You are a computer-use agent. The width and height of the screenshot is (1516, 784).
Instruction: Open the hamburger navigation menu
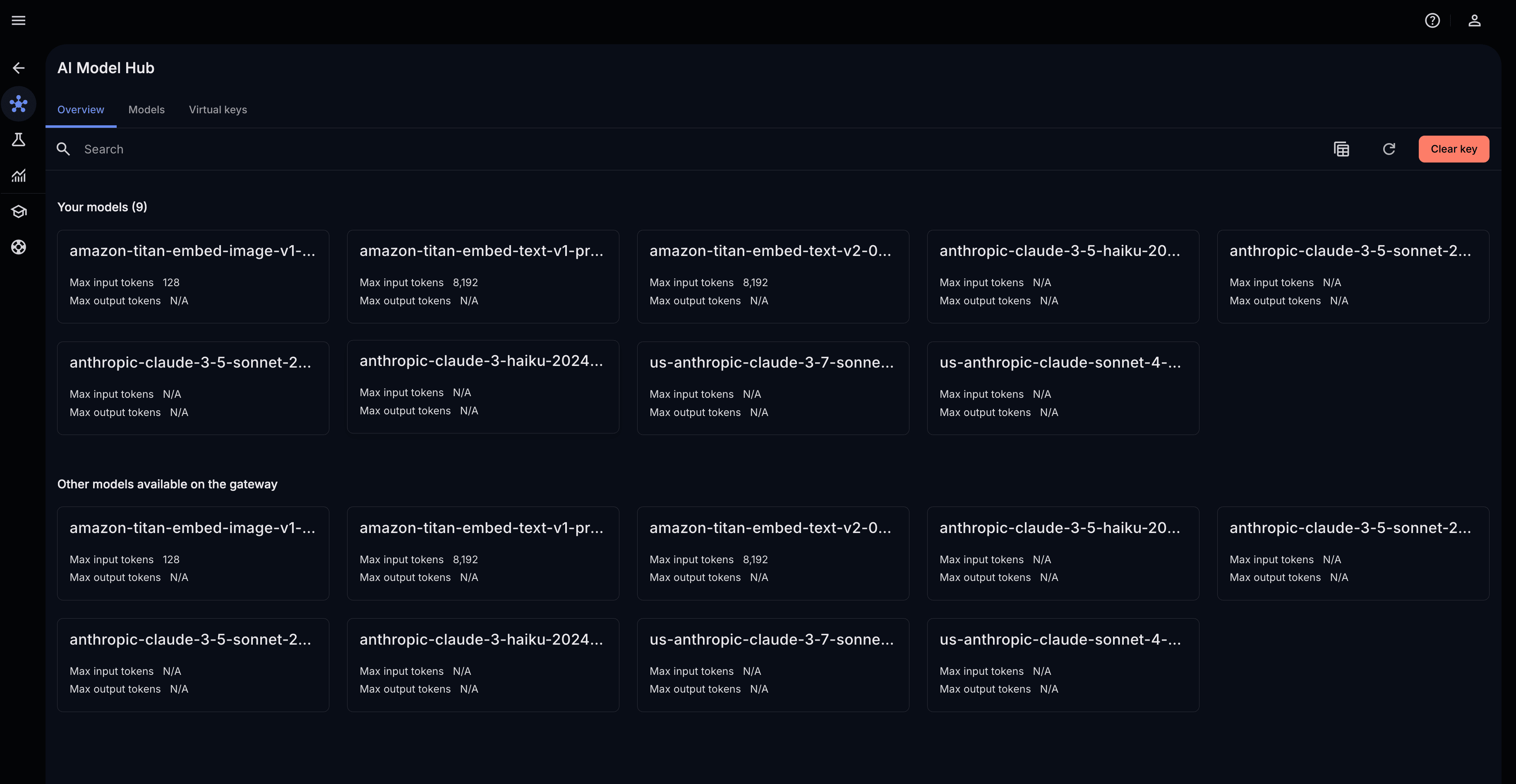pyautogui.click(x=19, y=21)
